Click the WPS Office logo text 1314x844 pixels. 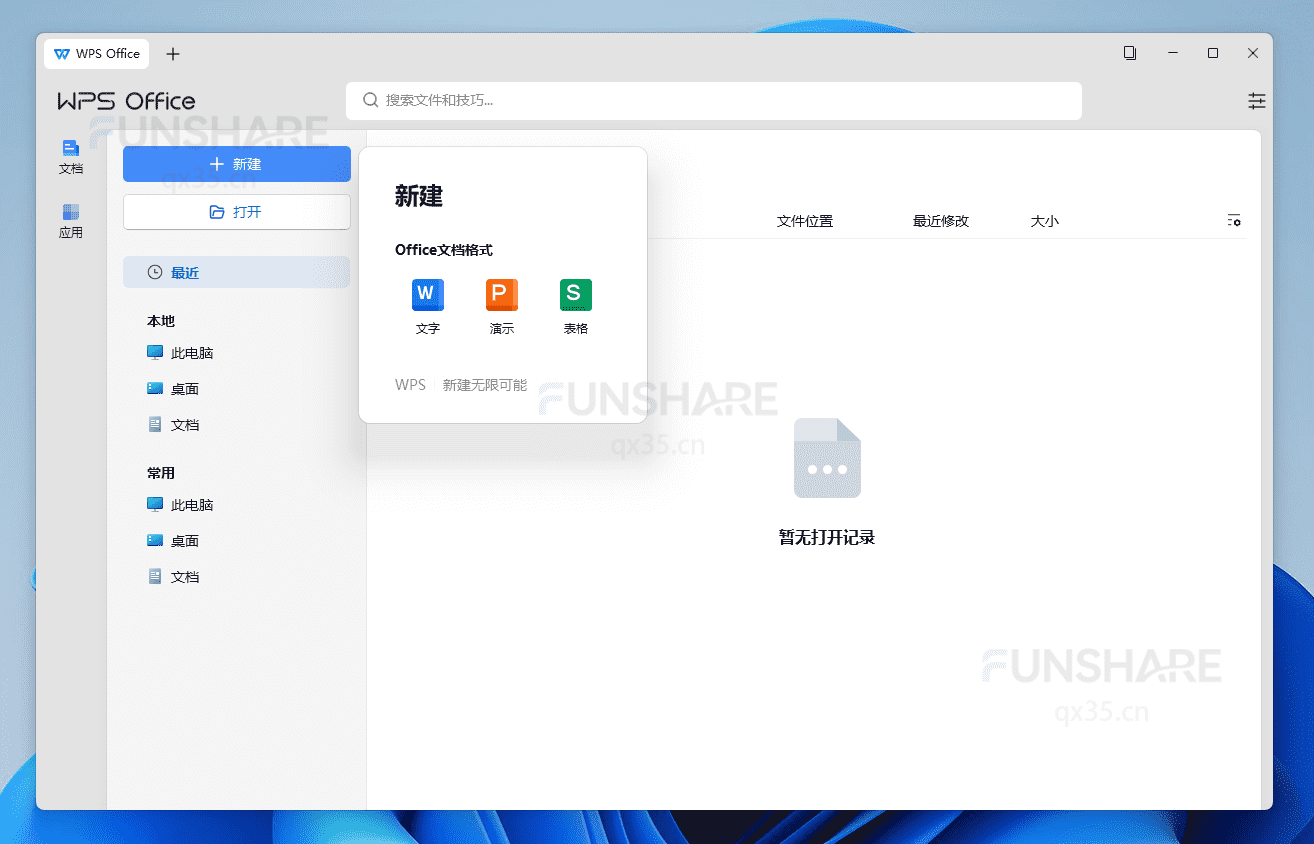pyautogui.click(x=126, y=101)
